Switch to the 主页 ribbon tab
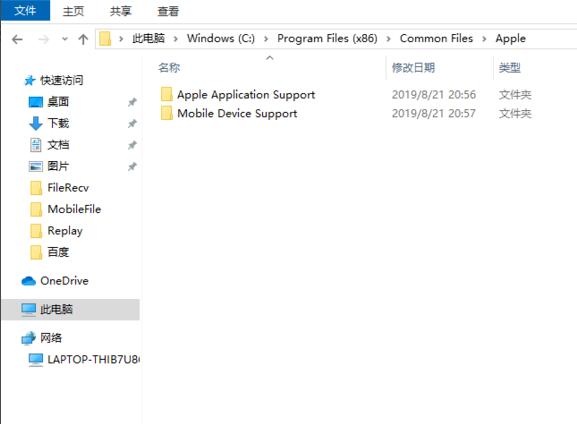The width and height of the screenshot is (577, 424). point(73,11)
